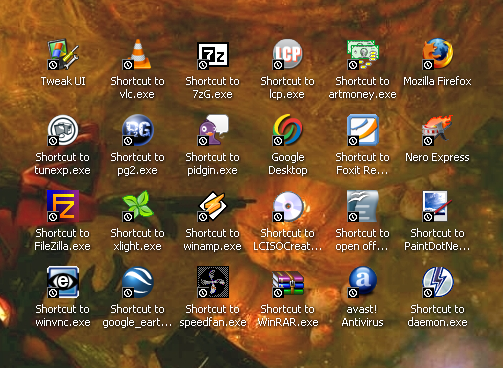Click the 'Shortcut to lcp.exe' label
This screenshot has width=503, height=368.
tap(287, 88)
